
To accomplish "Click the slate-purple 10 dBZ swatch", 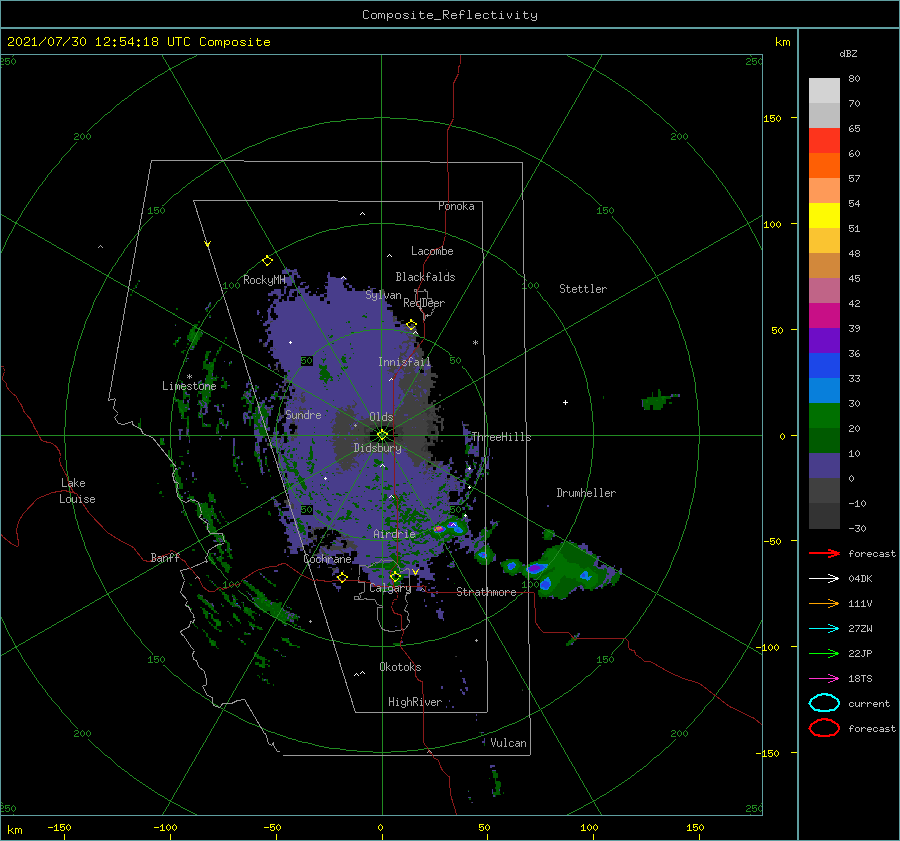I will (824, 465).
